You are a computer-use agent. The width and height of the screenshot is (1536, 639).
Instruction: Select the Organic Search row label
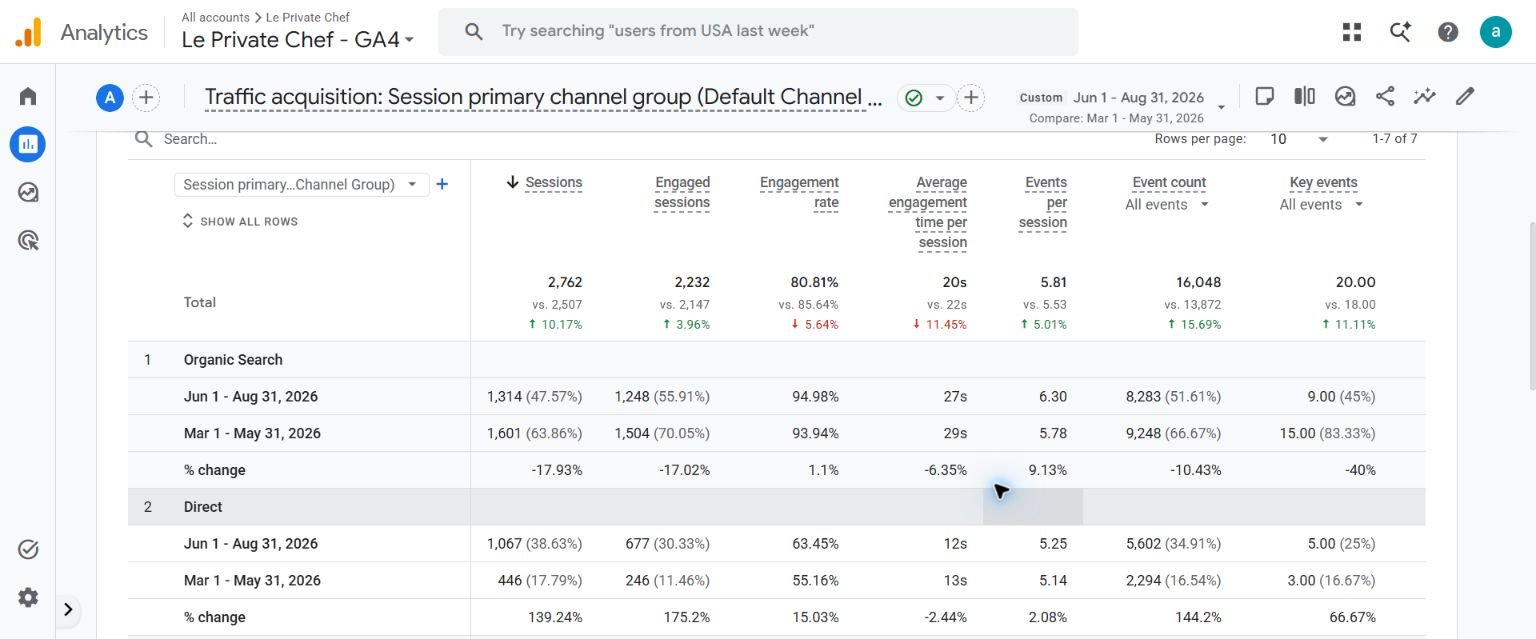click(x=233, y=360)
